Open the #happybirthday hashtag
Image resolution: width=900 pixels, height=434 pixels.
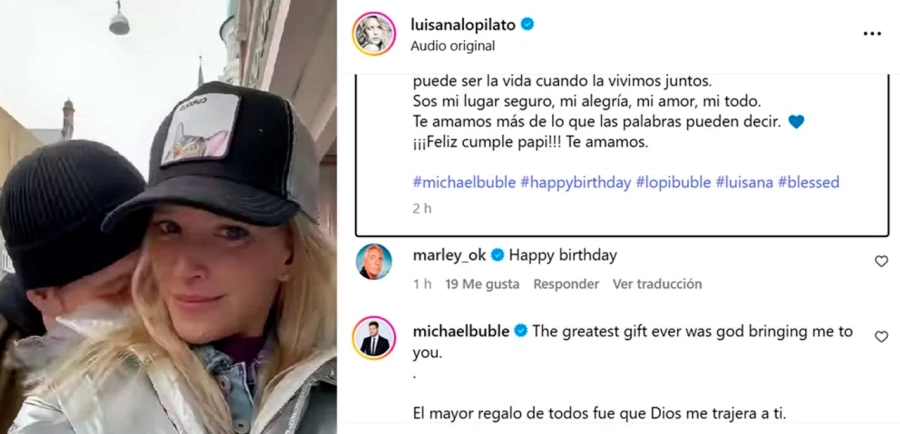(x=576, y=183)
